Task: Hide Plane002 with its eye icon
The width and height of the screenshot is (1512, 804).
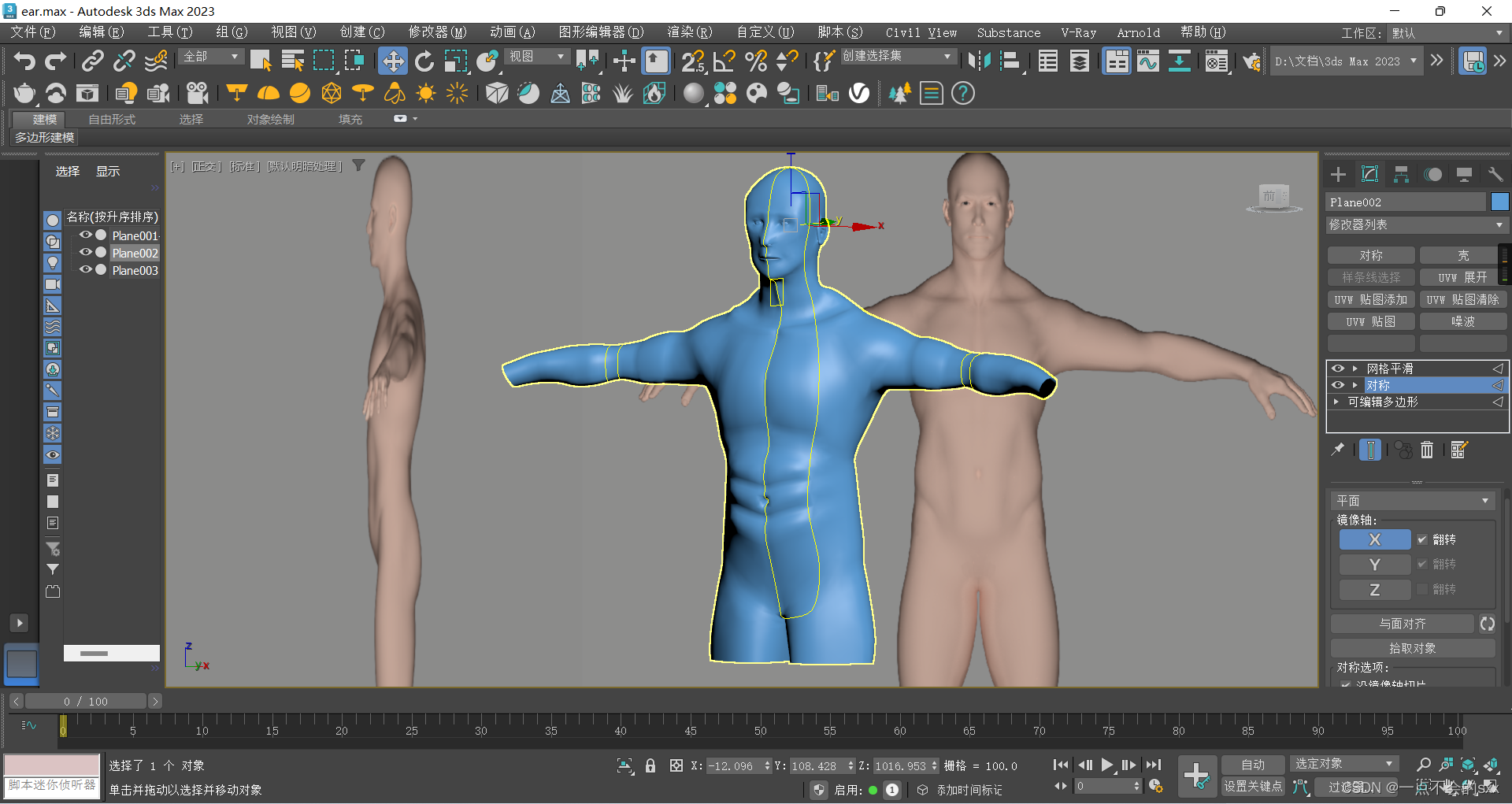Action: (x=85, y=252)
